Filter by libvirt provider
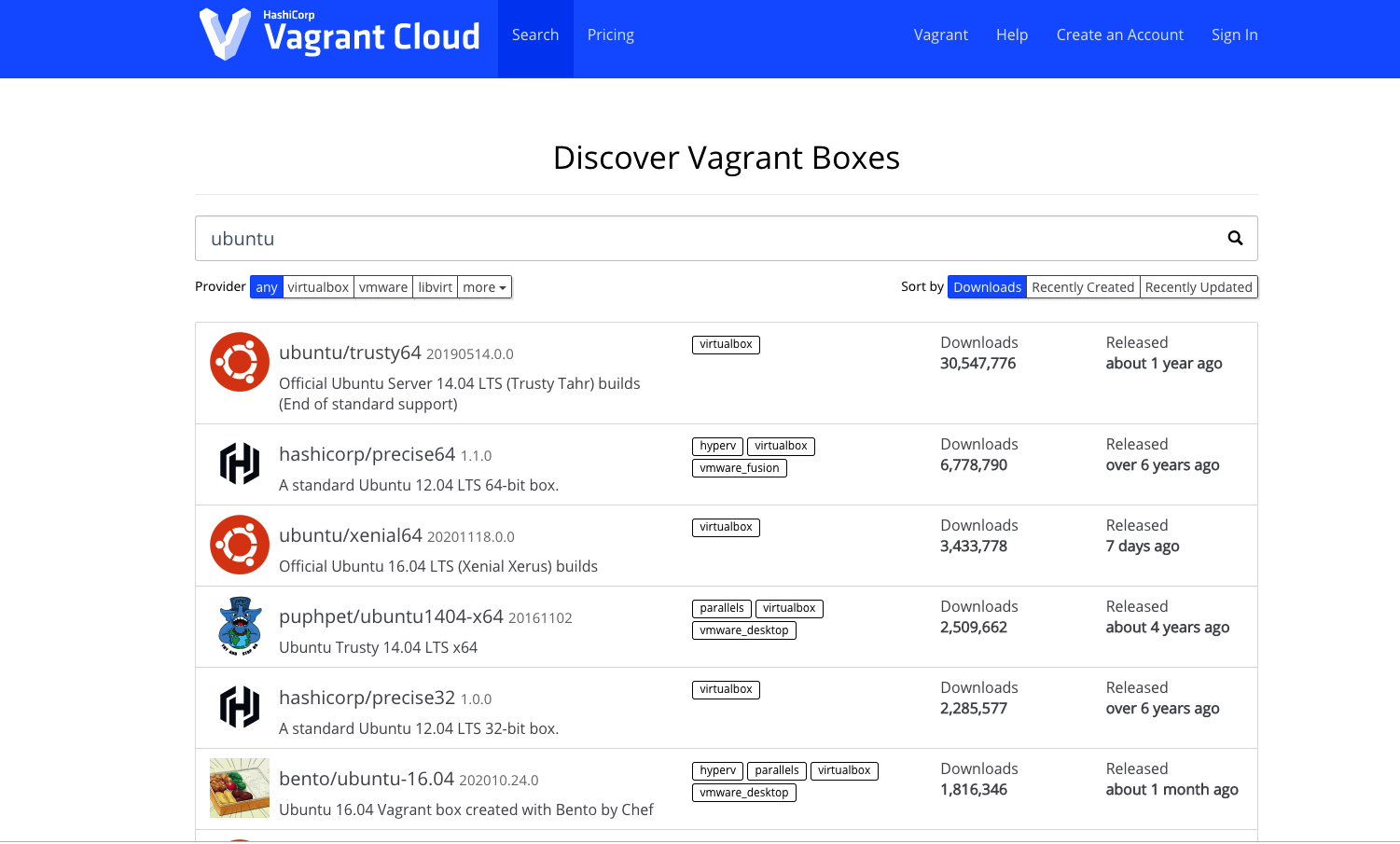1400x844 pixels. click(436, 287)
